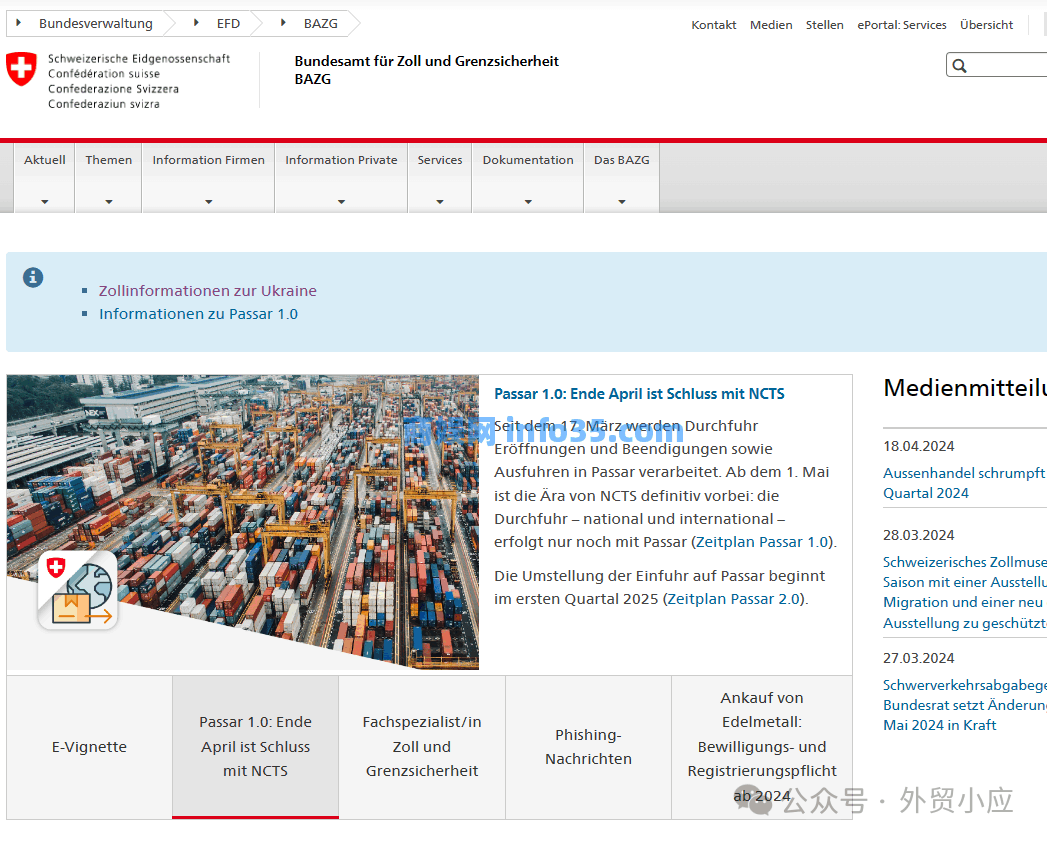Open the Stellen header link
This screenshot has width=1047, height=843.
coord(824,25)
